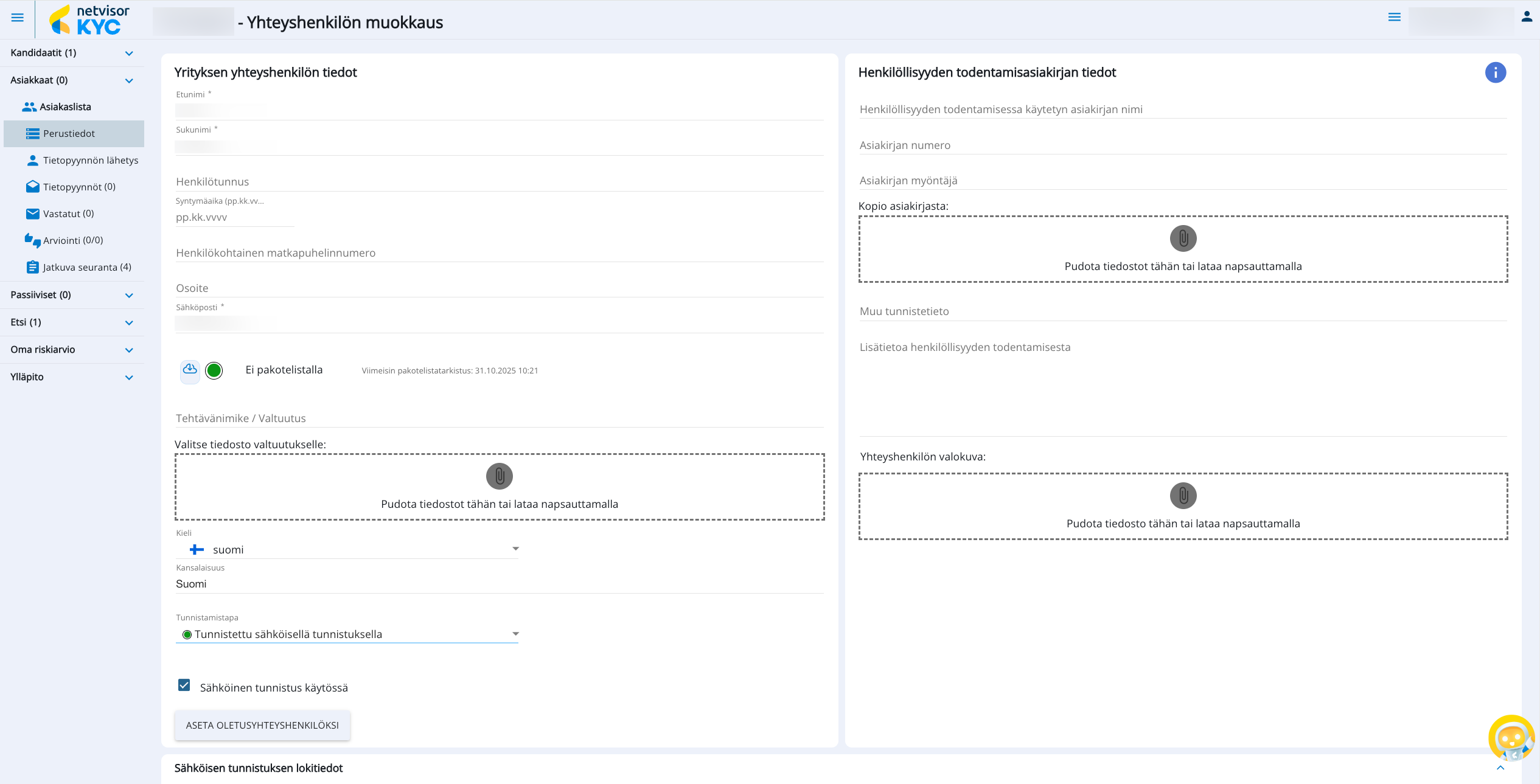
Task: Click the blue info icon in identity document panel
Action: click(x=1495, y=72)
